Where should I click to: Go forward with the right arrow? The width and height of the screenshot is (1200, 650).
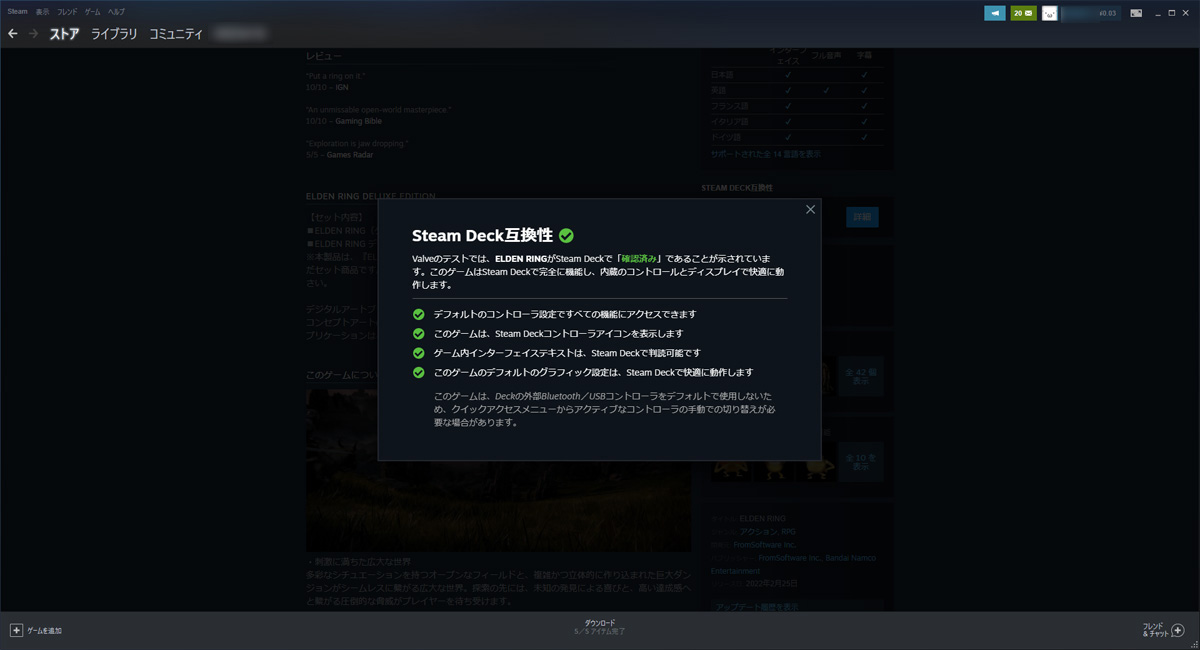(x=34, y=34)
